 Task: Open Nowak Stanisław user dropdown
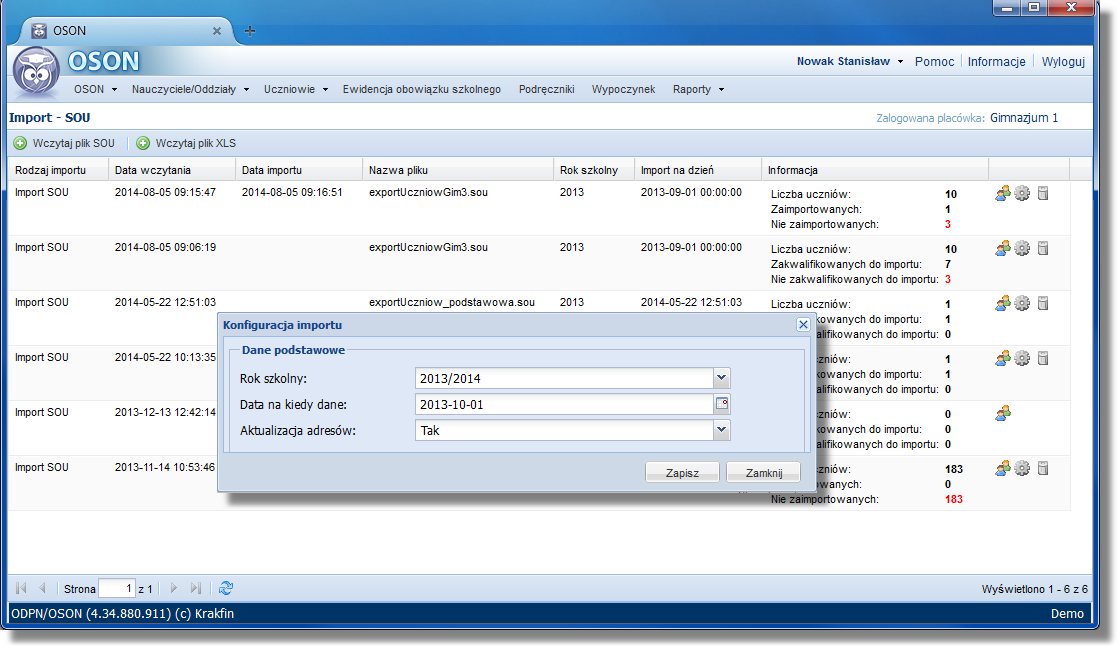[850, 61]
